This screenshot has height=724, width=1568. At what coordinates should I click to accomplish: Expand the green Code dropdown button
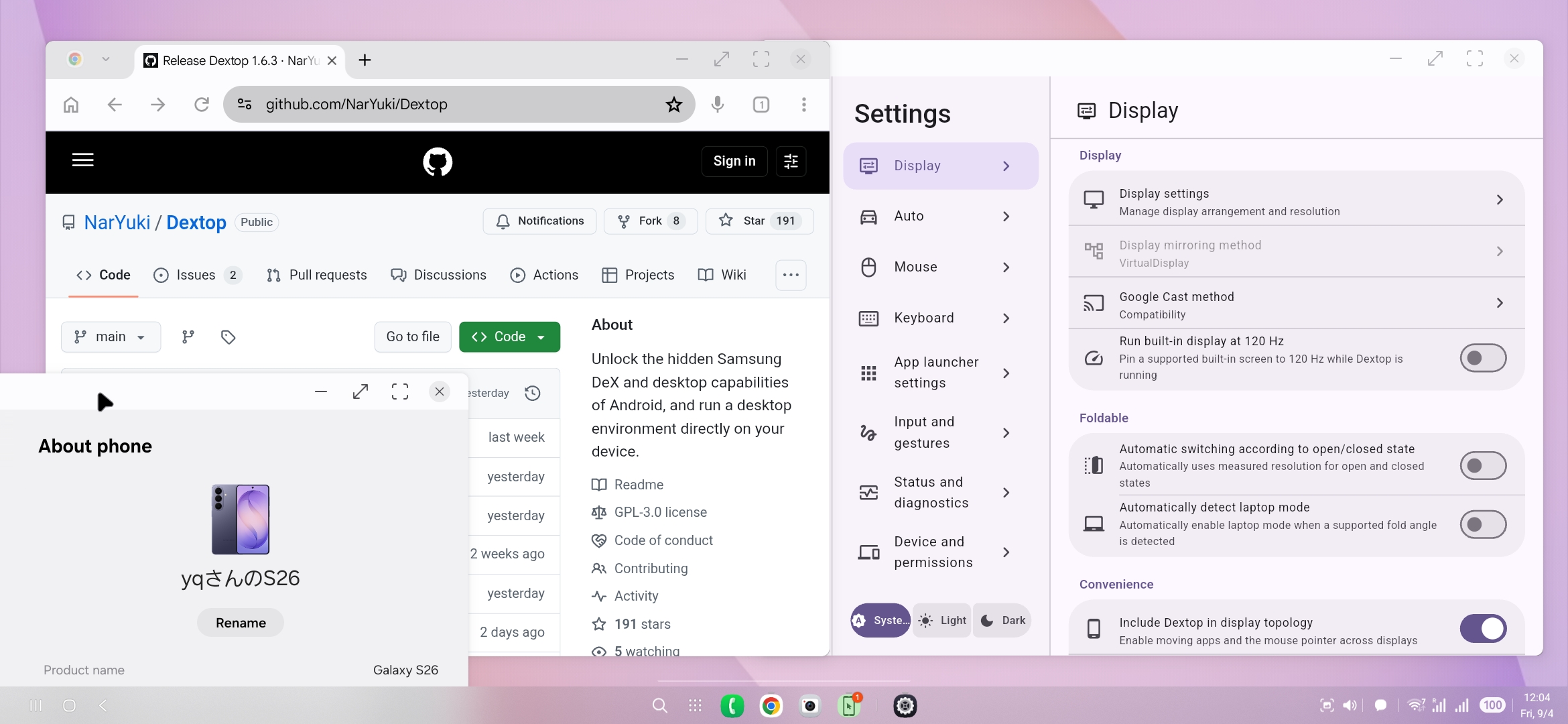coord(509,337)
